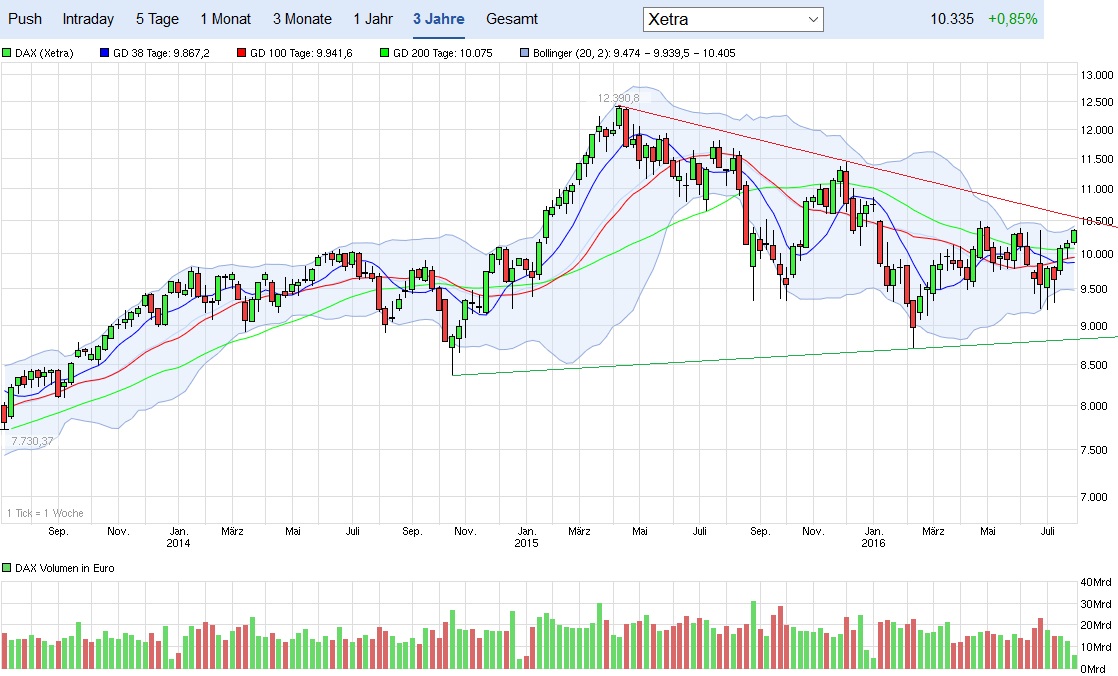
Task: Click the 12.390,8 high marker label
Action: point(618,98)
